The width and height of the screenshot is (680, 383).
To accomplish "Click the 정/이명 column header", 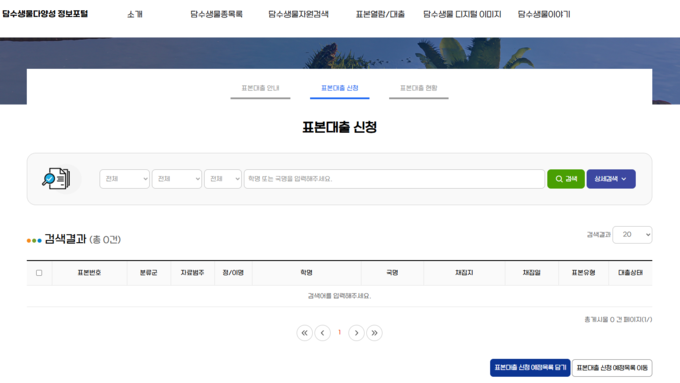I will [x=233, y=273].
